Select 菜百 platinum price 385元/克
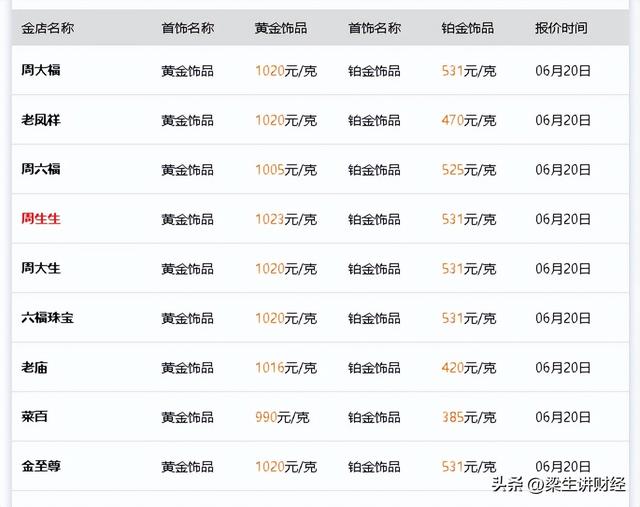Viewport: 640px width, 507px height. (469, 417)
